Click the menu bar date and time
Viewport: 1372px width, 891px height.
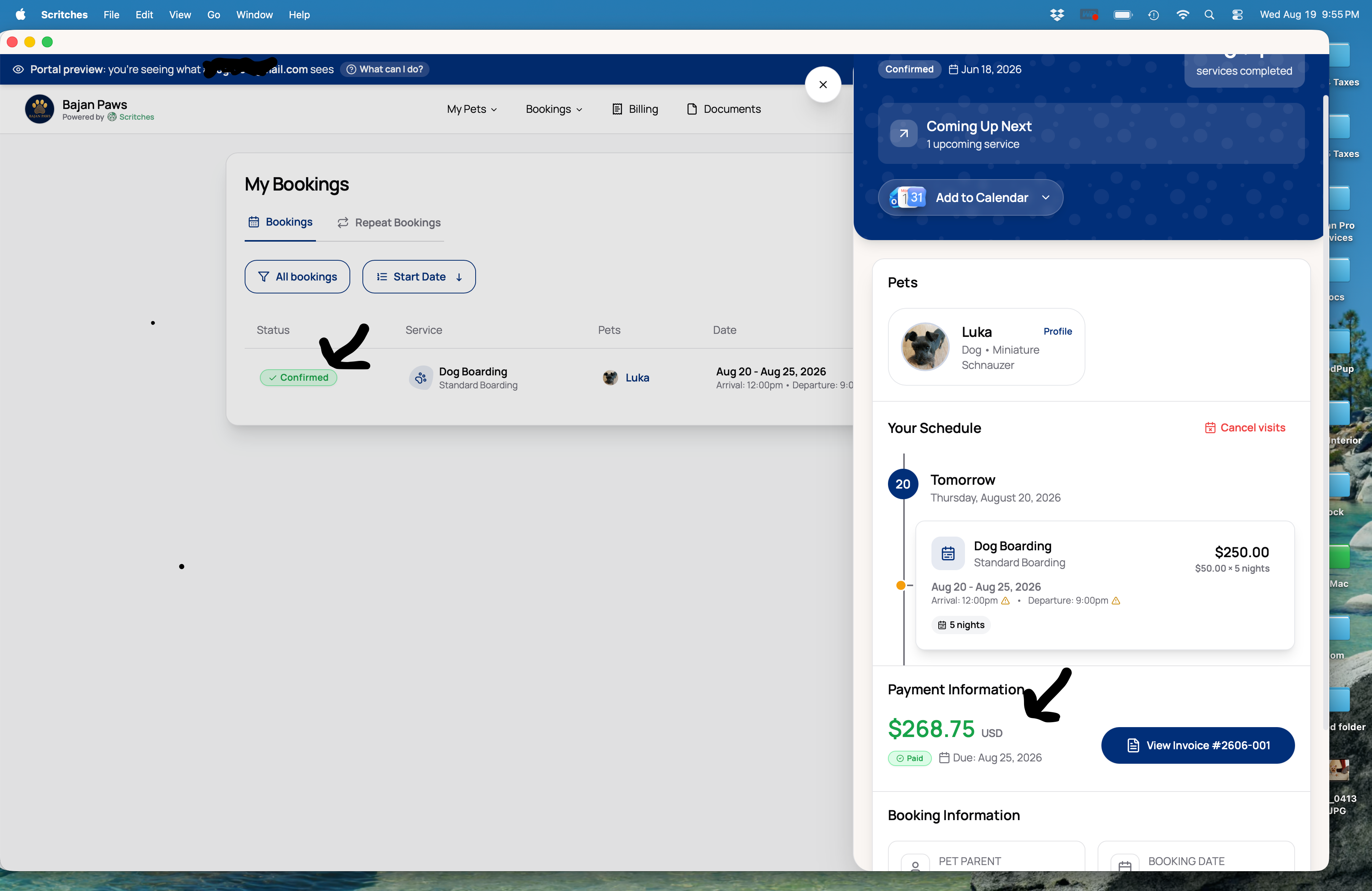1309,15
